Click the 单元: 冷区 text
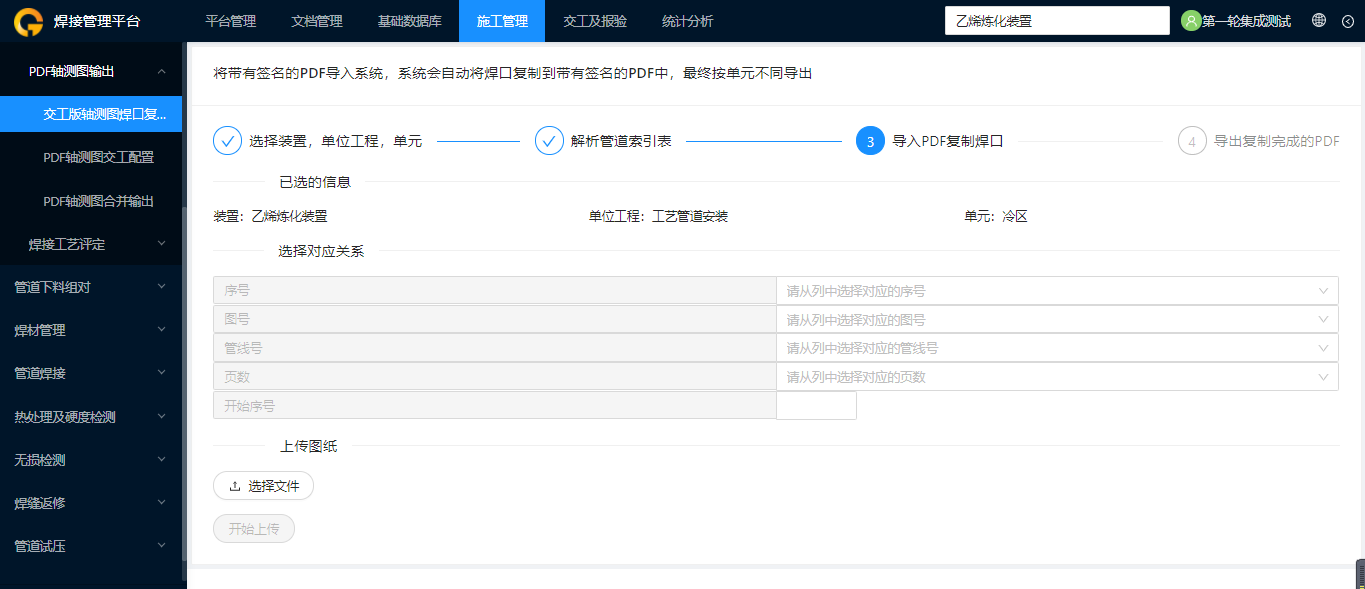Image resolution: width=1365 pixels, height=589 pixels. click(996, 216)
